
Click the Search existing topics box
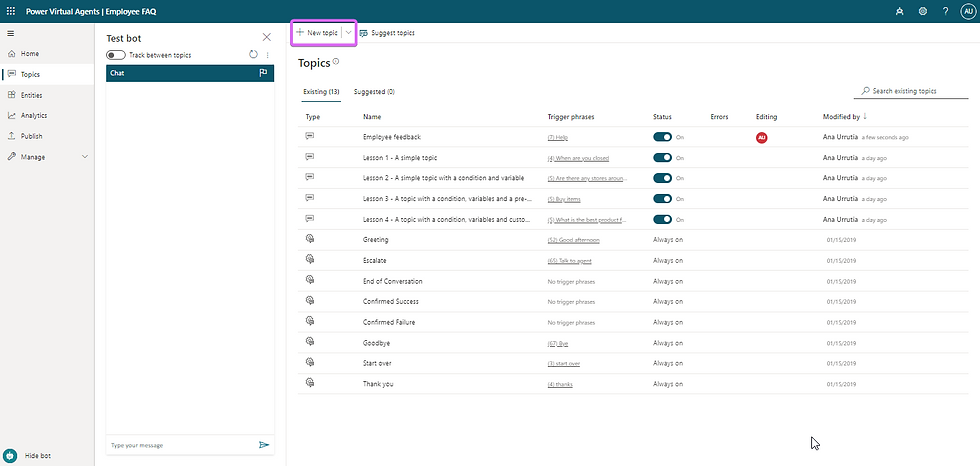coord(911,91)
